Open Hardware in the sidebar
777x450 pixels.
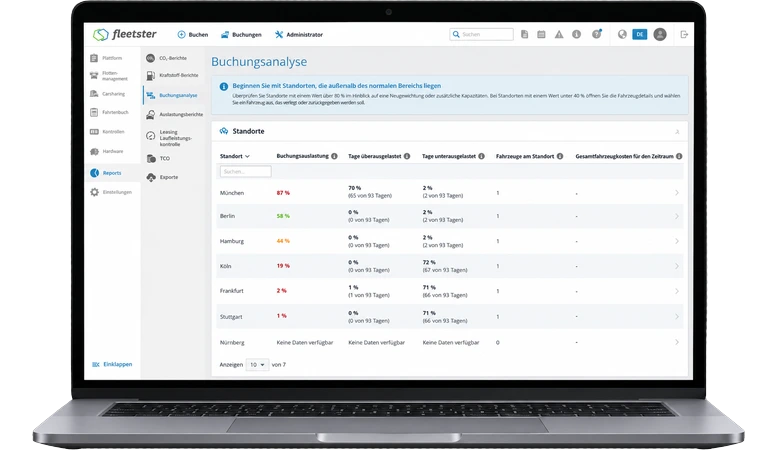pyautogui.click(x=107, y=151)
